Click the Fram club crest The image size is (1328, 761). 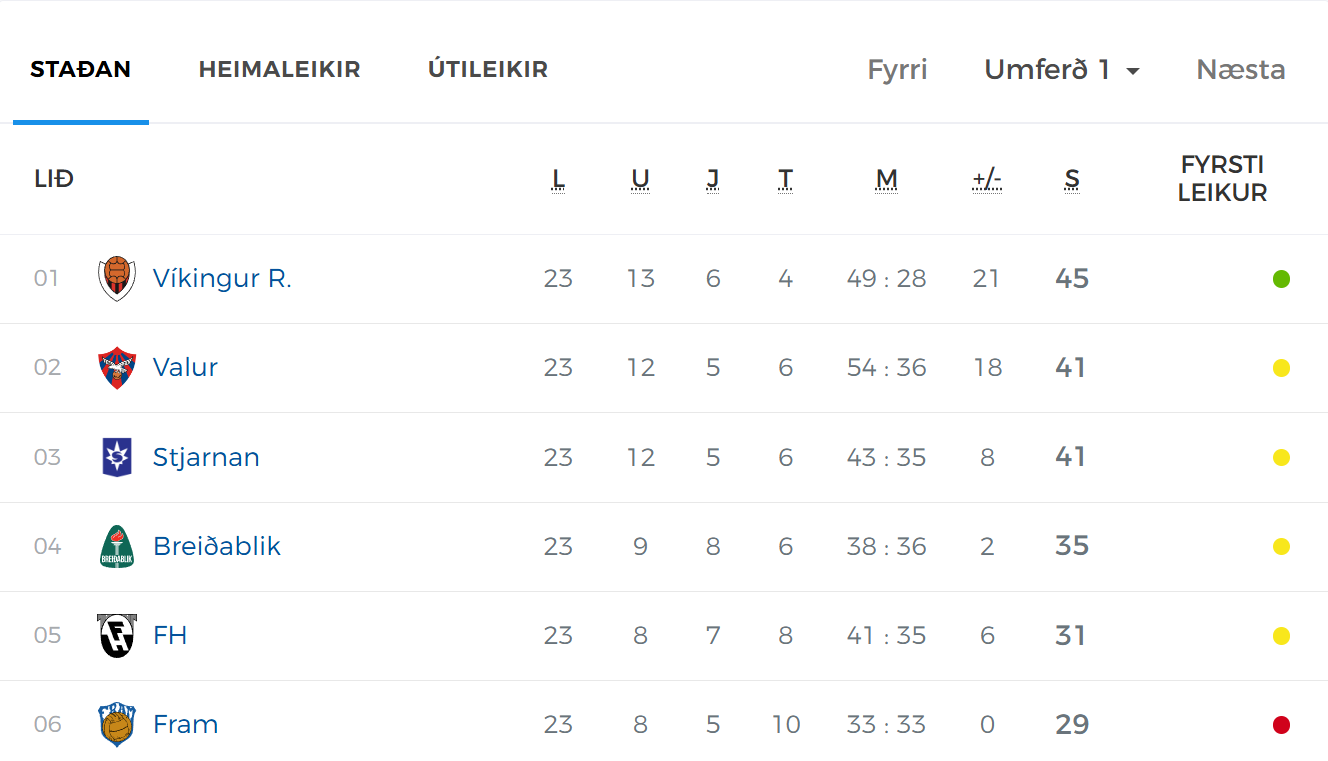pyautogui.click(x=117, y=724)
